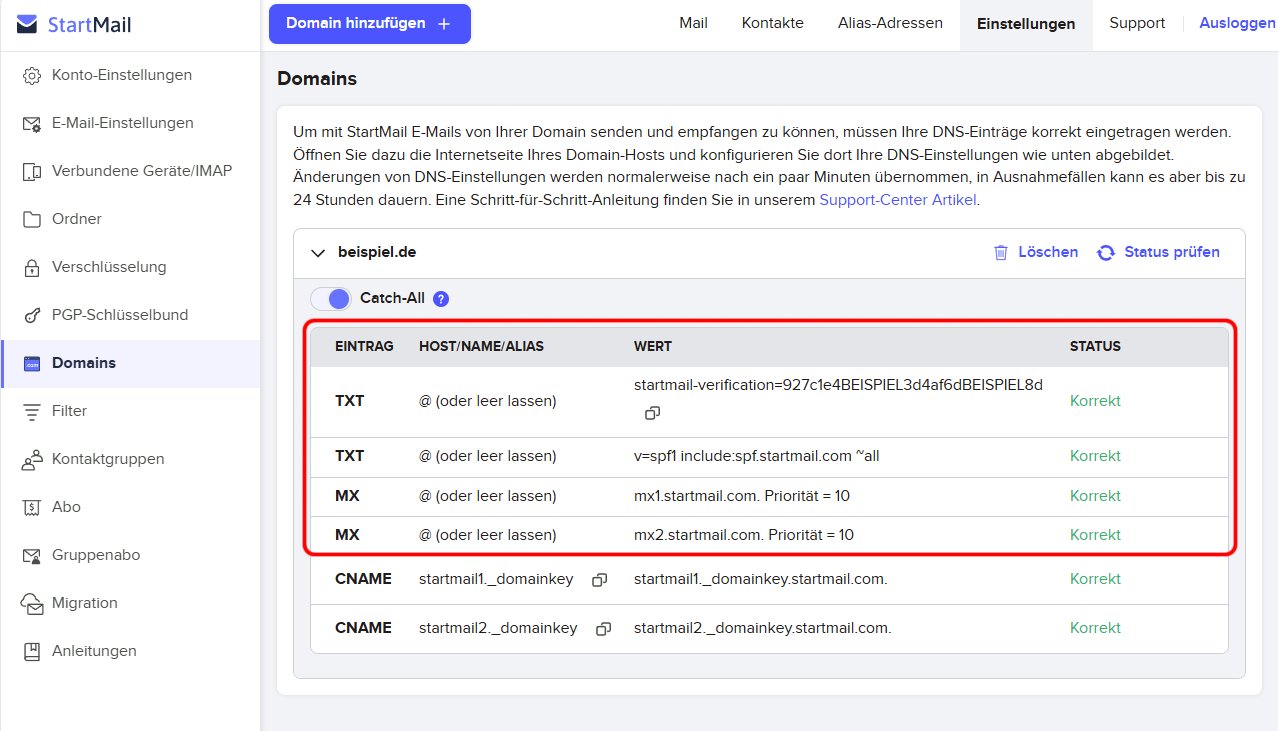Image resolution: width=1279 pixels, height=731 pixels.
Task: Click the Konto-Einstellungen gear icon
Action: [x=32, y=75]
